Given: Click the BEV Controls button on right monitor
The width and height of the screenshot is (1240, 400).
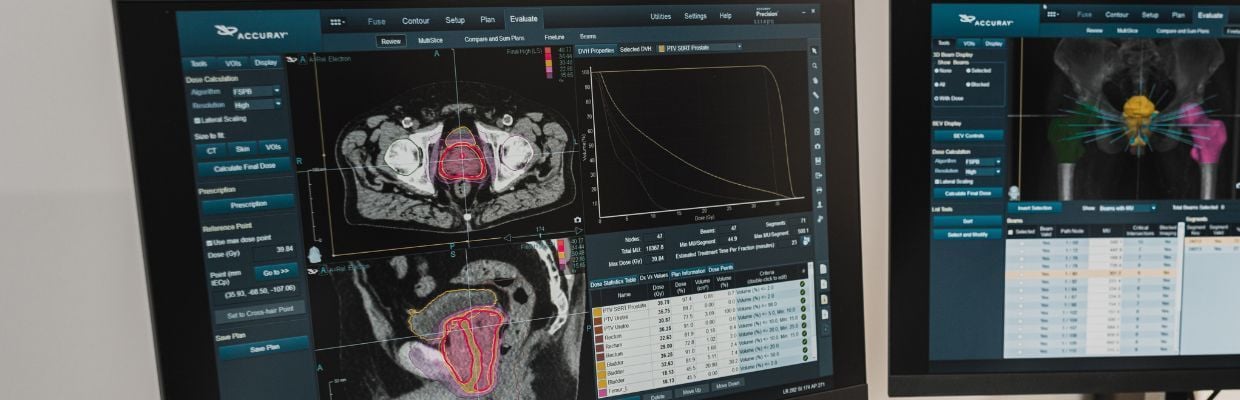Looking at the screenshot, I should pyautogui.click(x=969, y=135).
